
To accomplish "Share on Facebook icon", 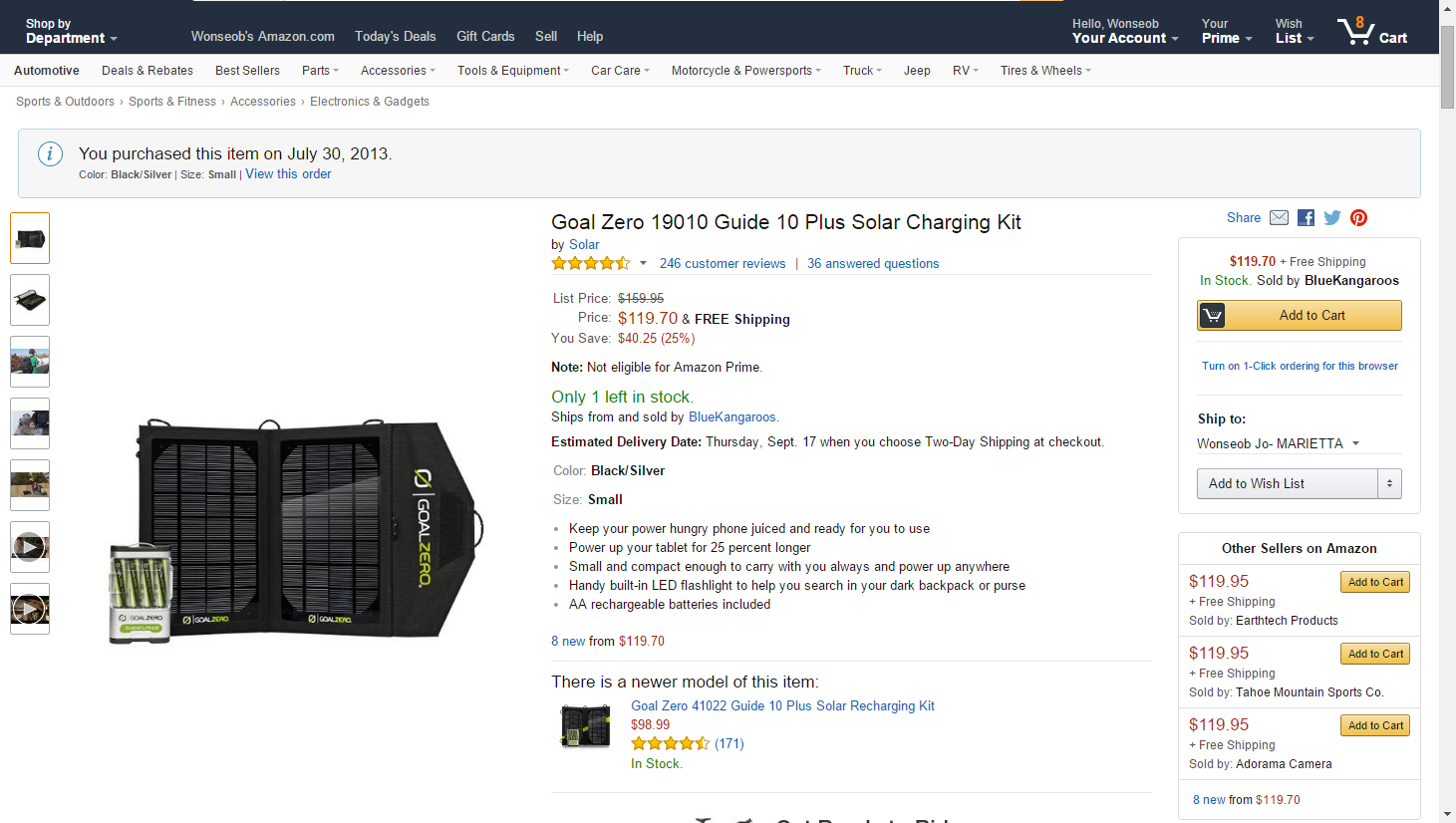I will point(1306,218).
